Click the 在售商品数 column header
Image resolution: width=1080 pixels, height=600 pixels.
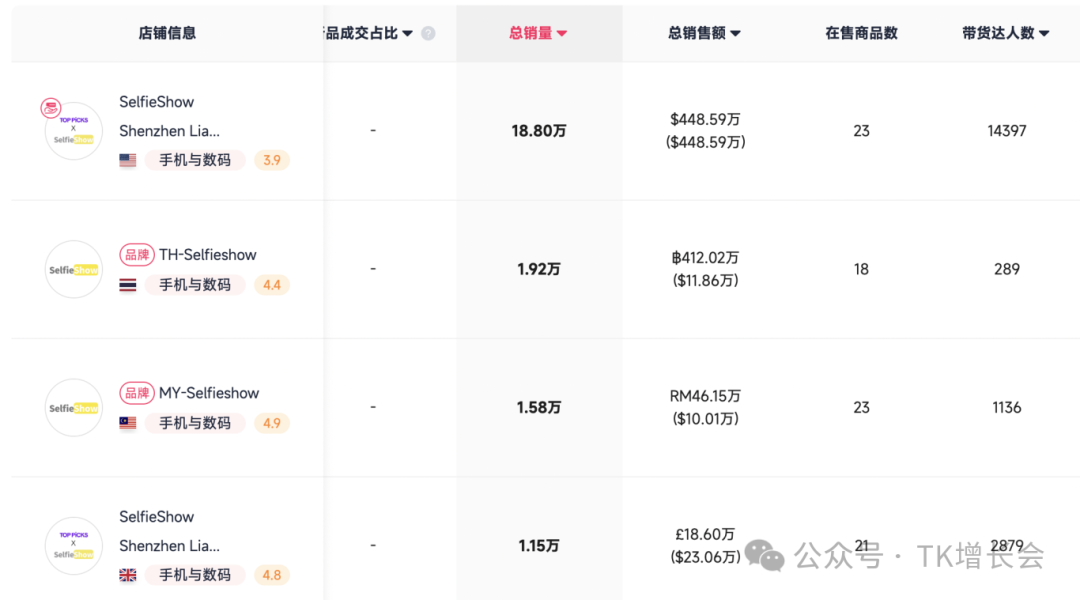click(861, 33)
